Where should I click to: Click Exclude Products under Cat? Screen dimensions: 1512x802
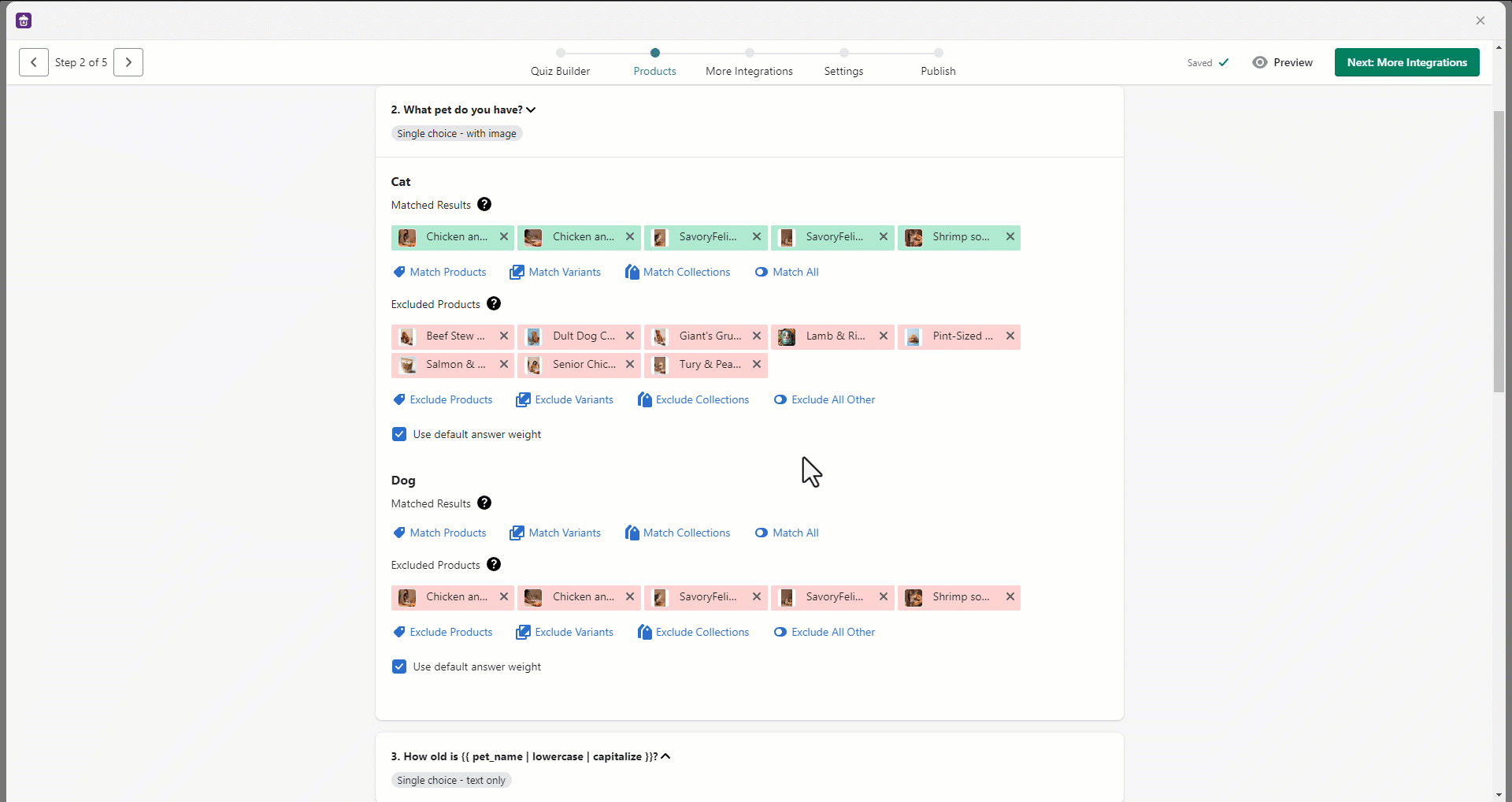[x=443, y=400]
